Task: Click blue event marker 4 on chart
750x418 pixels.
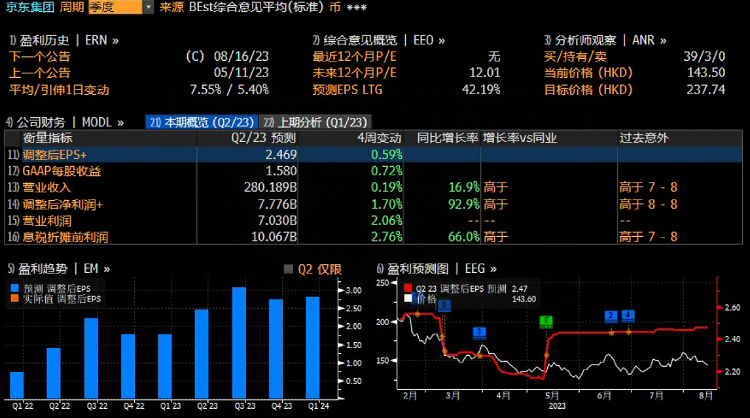Action: point(628,316)
